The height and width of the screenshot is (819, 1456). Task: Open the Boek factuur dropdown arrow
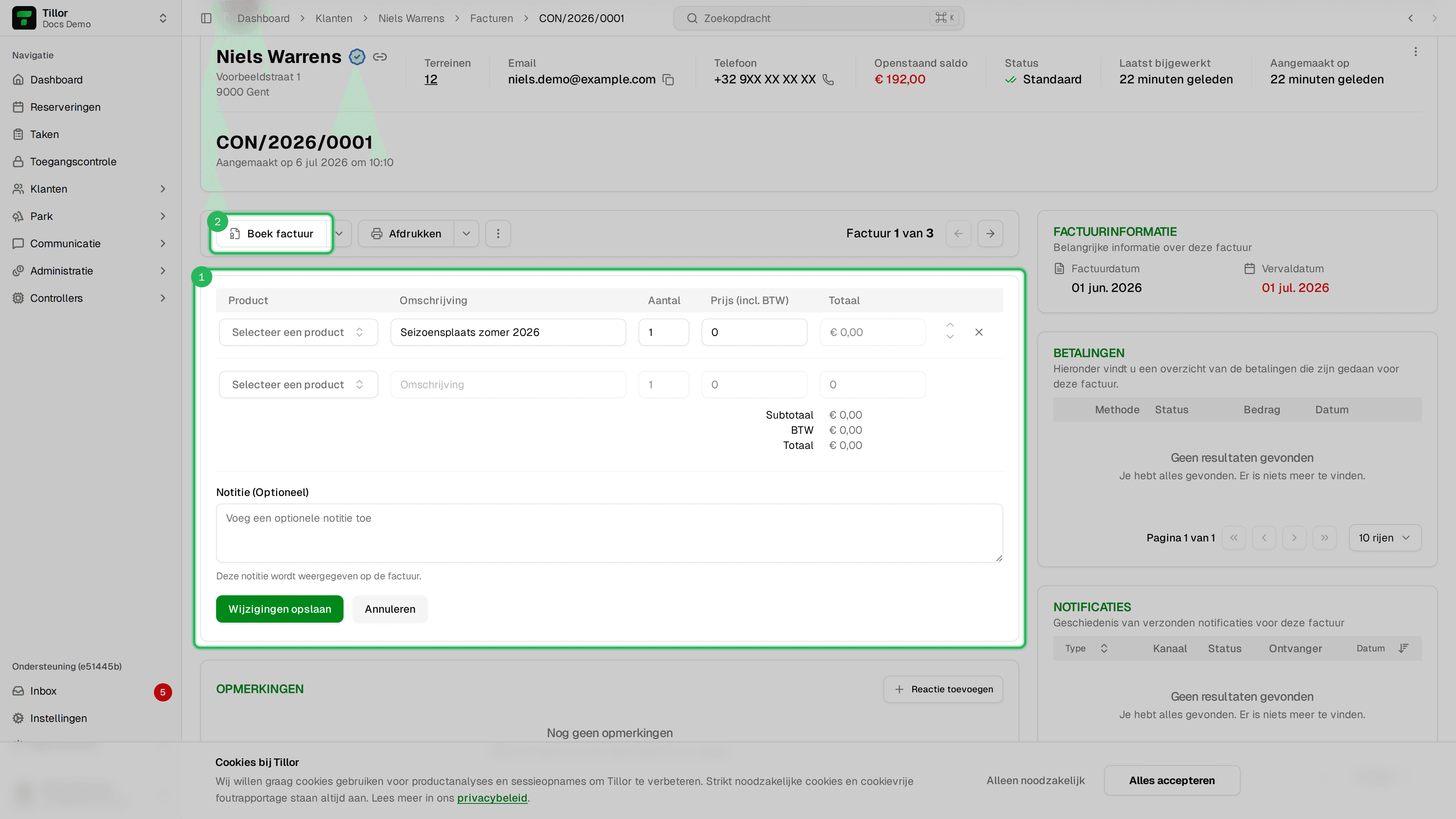[x=339, y=234]
